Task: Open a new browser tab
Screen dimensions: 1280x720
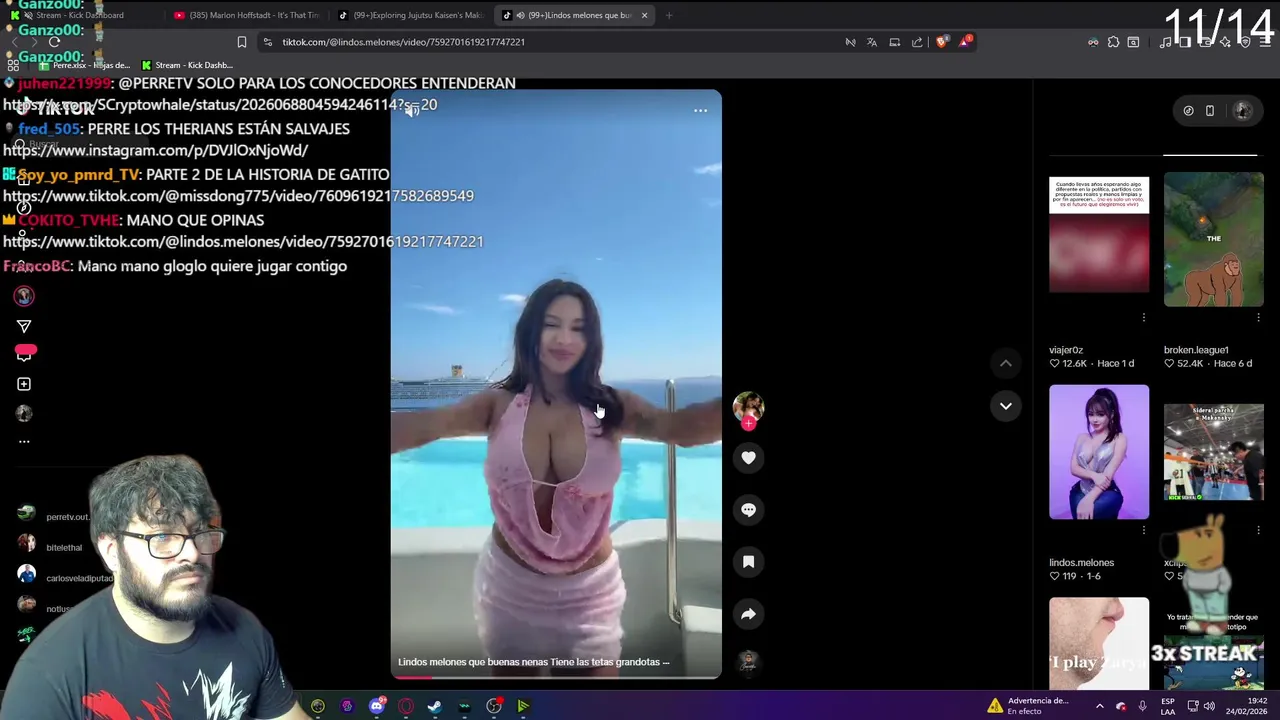Action: 669,15
